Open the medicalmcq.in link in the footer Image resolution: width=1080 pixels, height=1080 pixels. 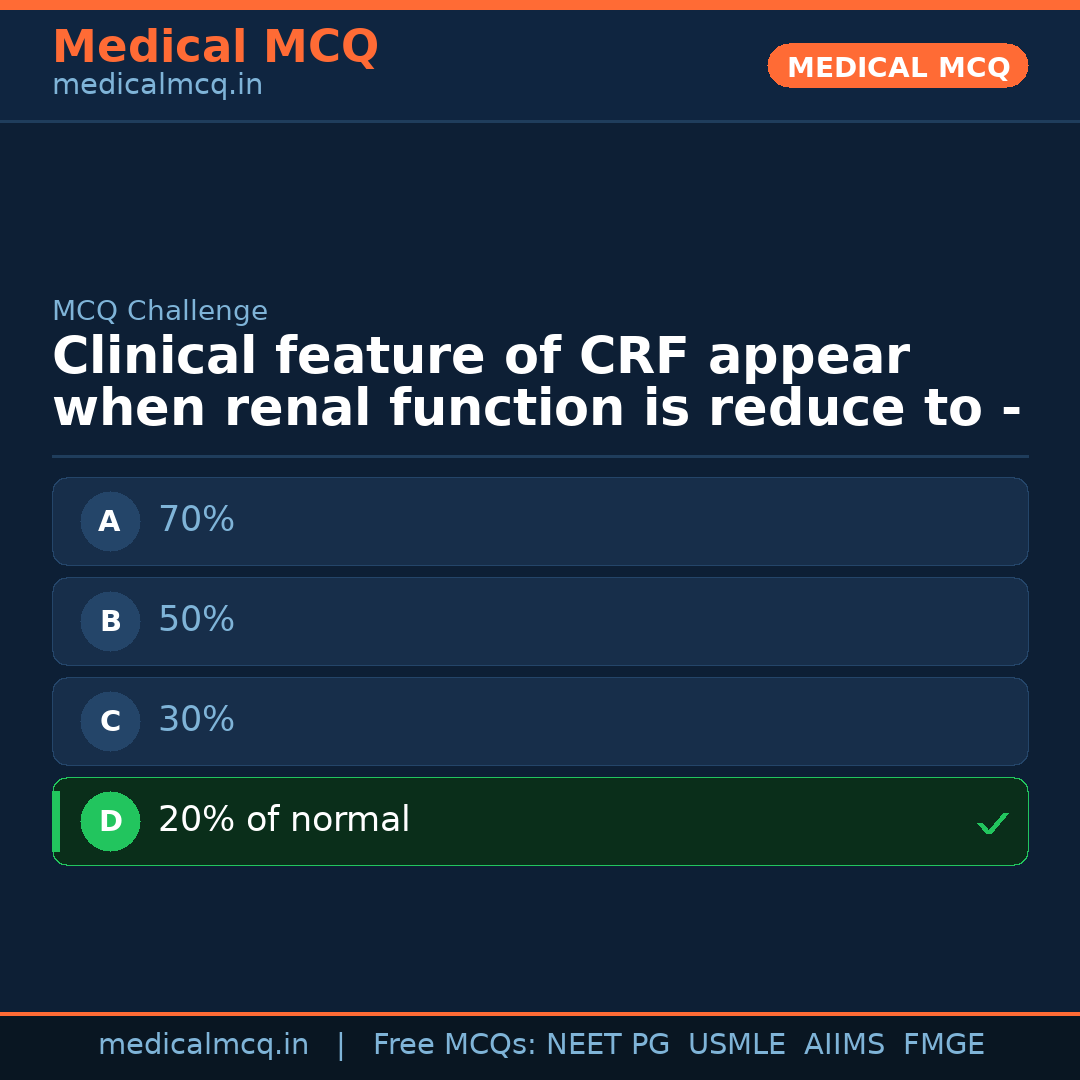203,1045
